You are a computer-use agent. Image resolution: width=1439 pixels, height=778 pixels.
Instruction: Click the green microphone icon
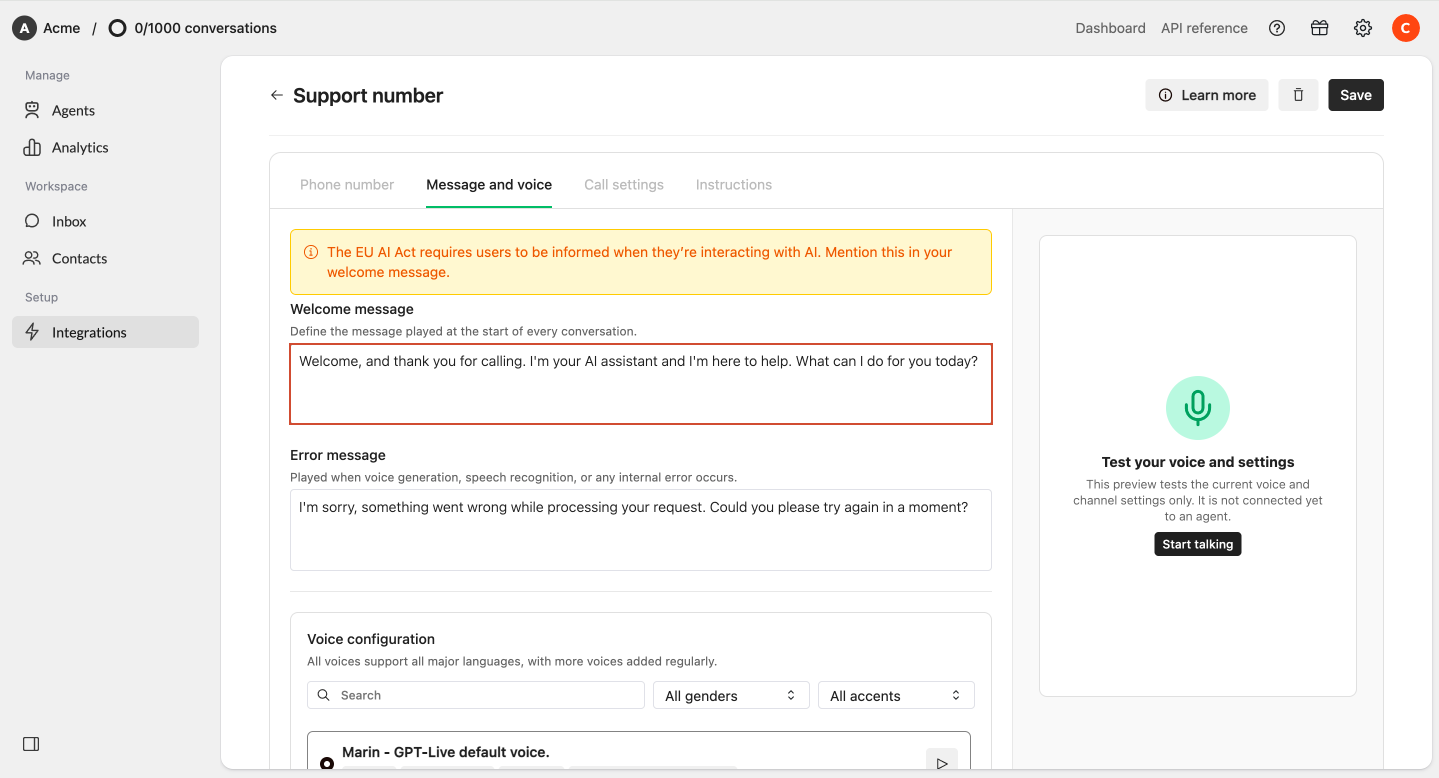[1198, 408]
